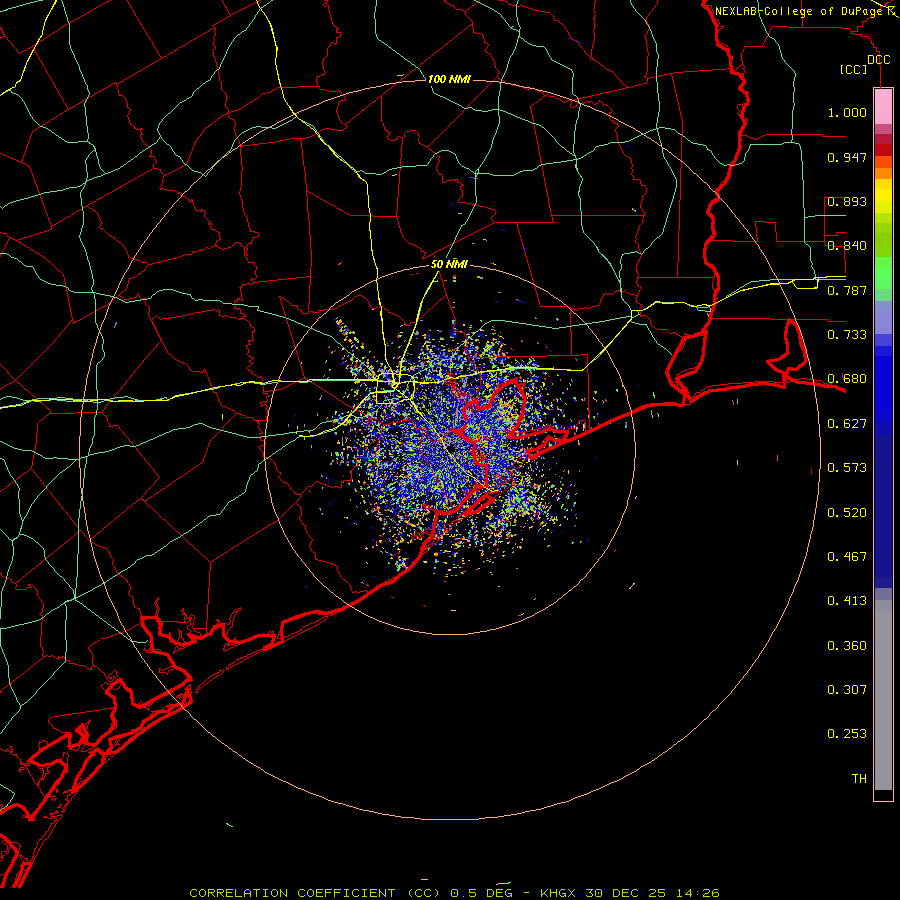Click the NEXLAB-College of DuPage credit text
The width and height of the screenshot is (900, 900).
799,11
